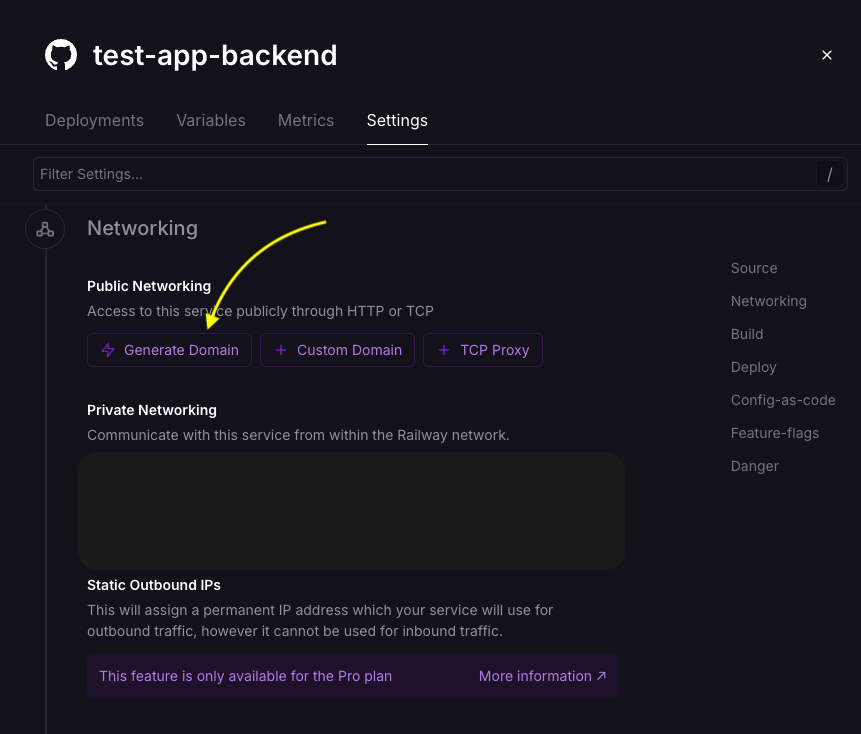The image size is (861, 734).
Task: Open Feature-flags section in sidebar
Action: (x=775, y=433)
